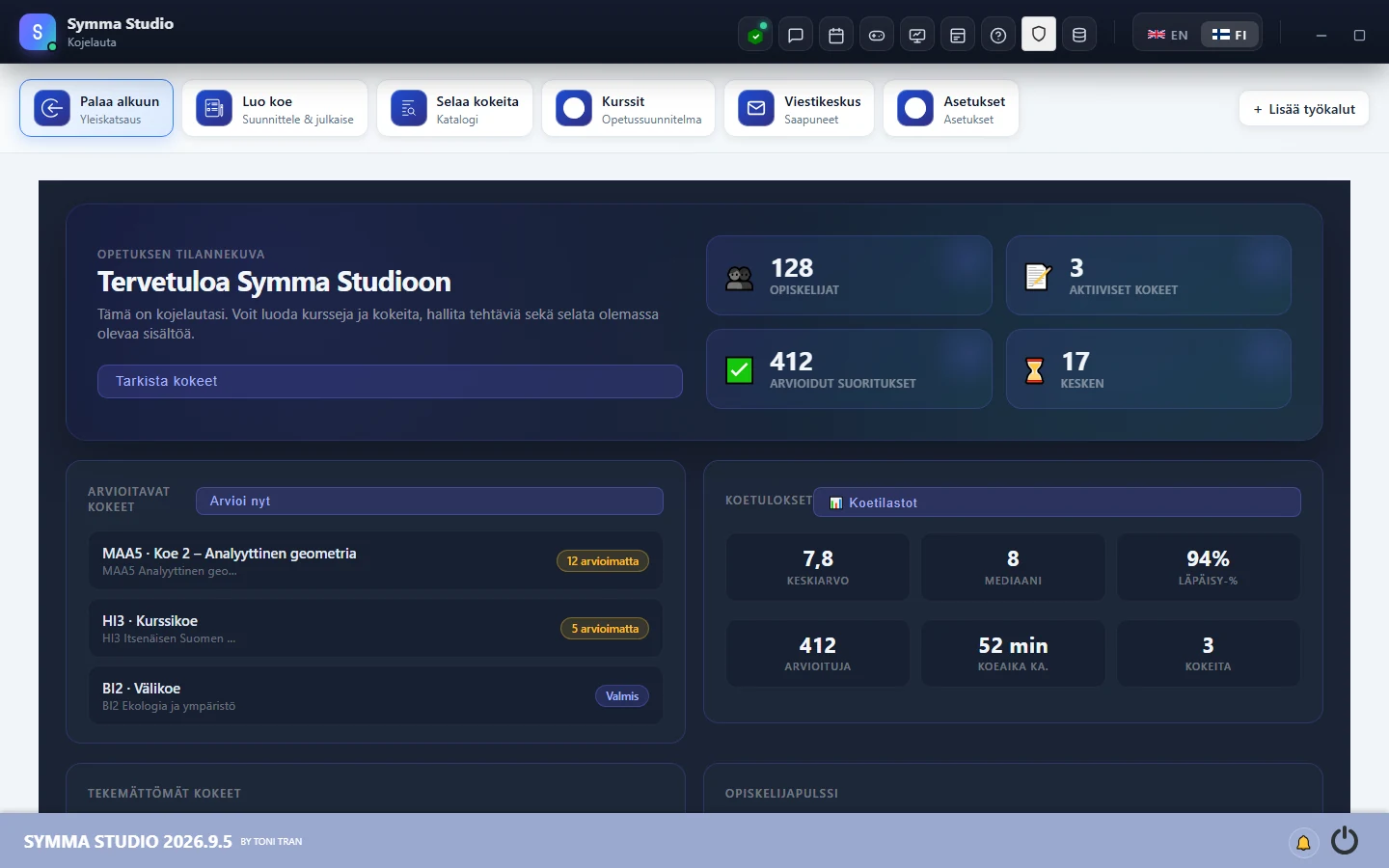Open the presentation monitor icon

[917, 35]
